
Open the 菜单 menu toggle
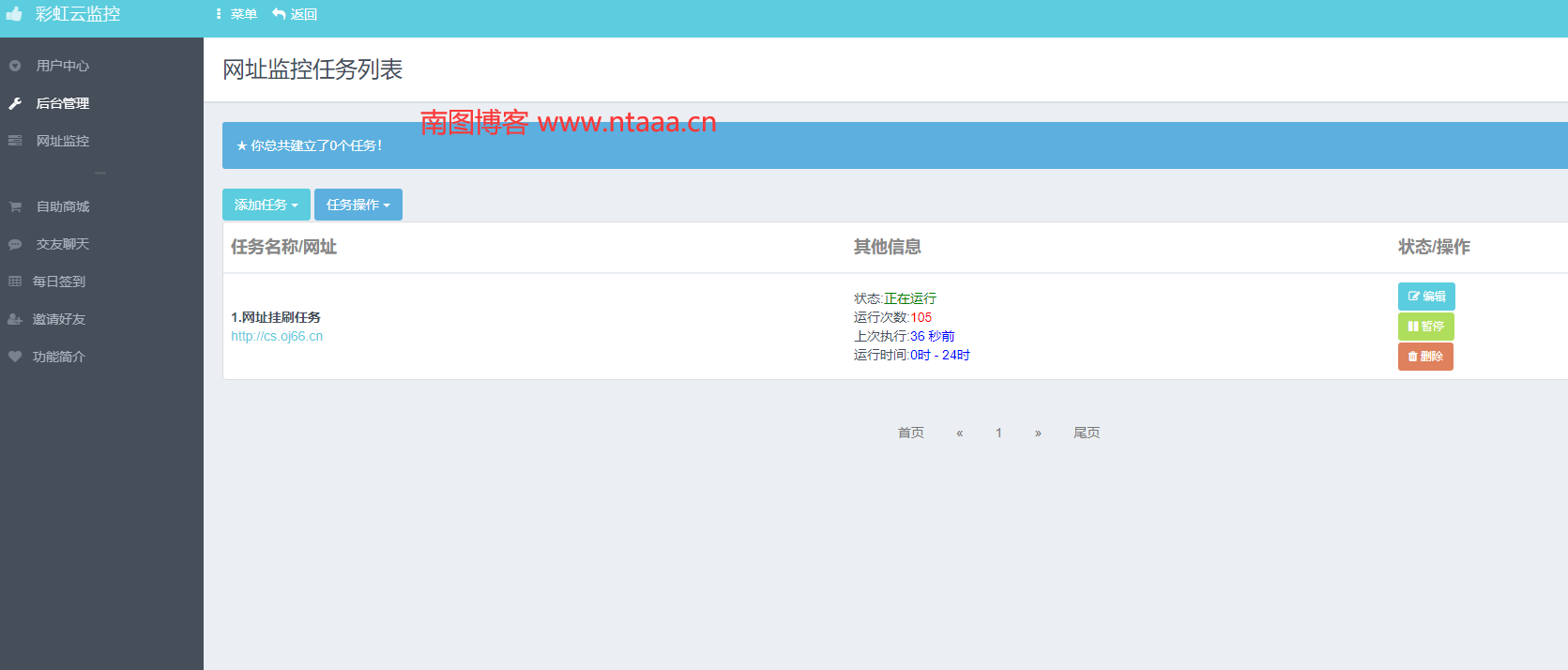tap(236, 14)
